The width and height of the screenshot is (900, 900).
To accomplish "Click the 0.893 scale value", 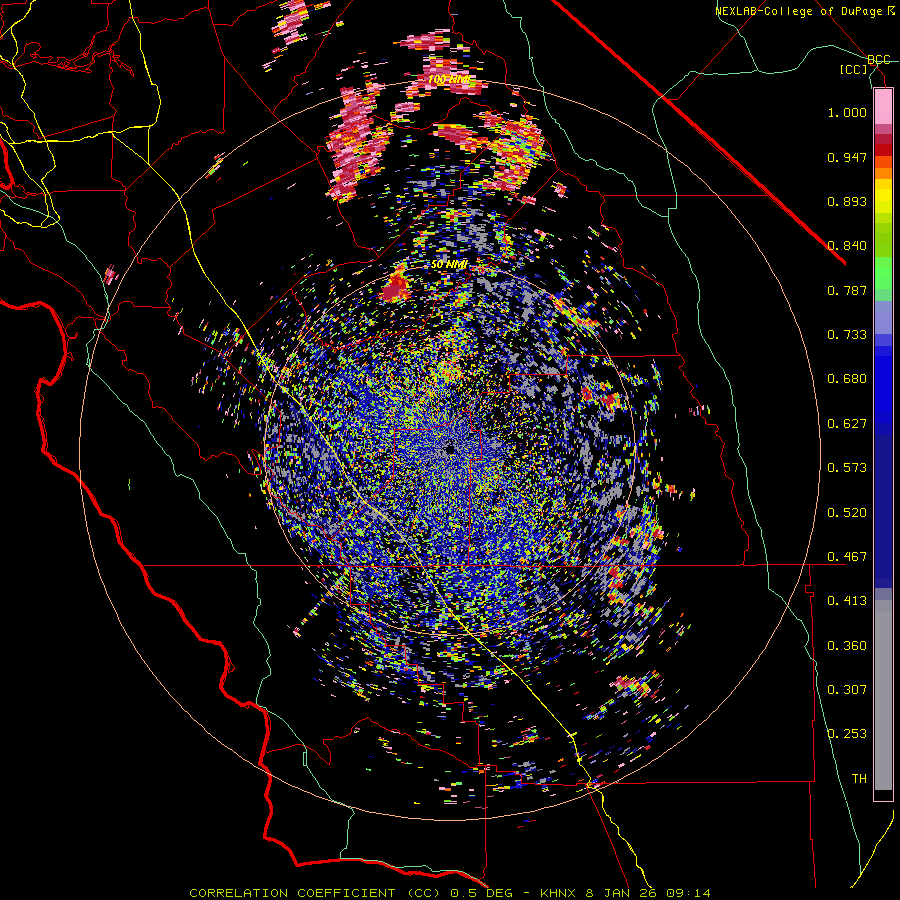I will pyautogui.click(x=847, y=201).
